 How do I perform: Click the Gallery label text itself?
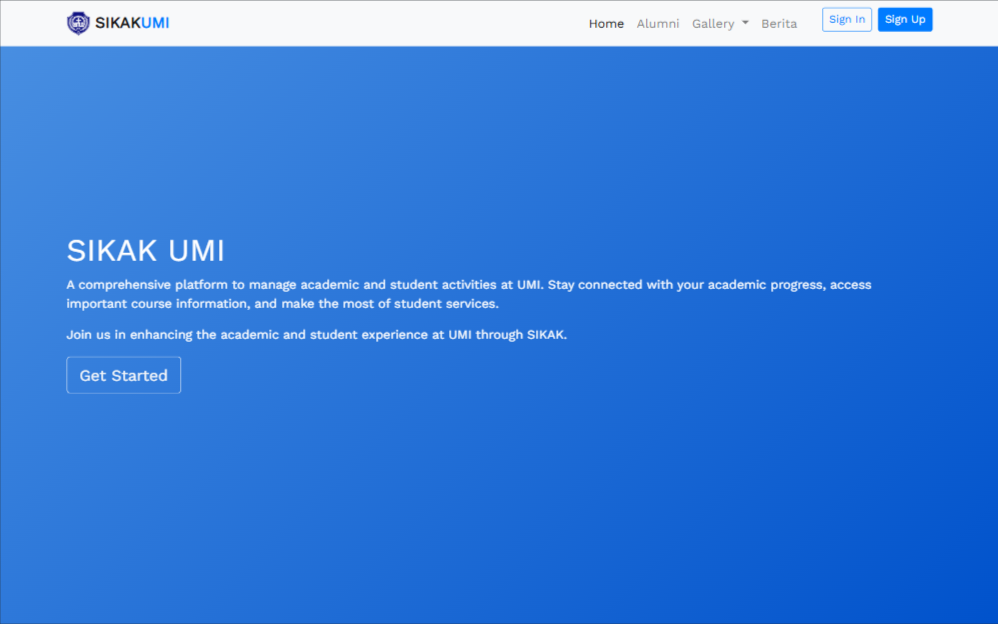(713, 23)
